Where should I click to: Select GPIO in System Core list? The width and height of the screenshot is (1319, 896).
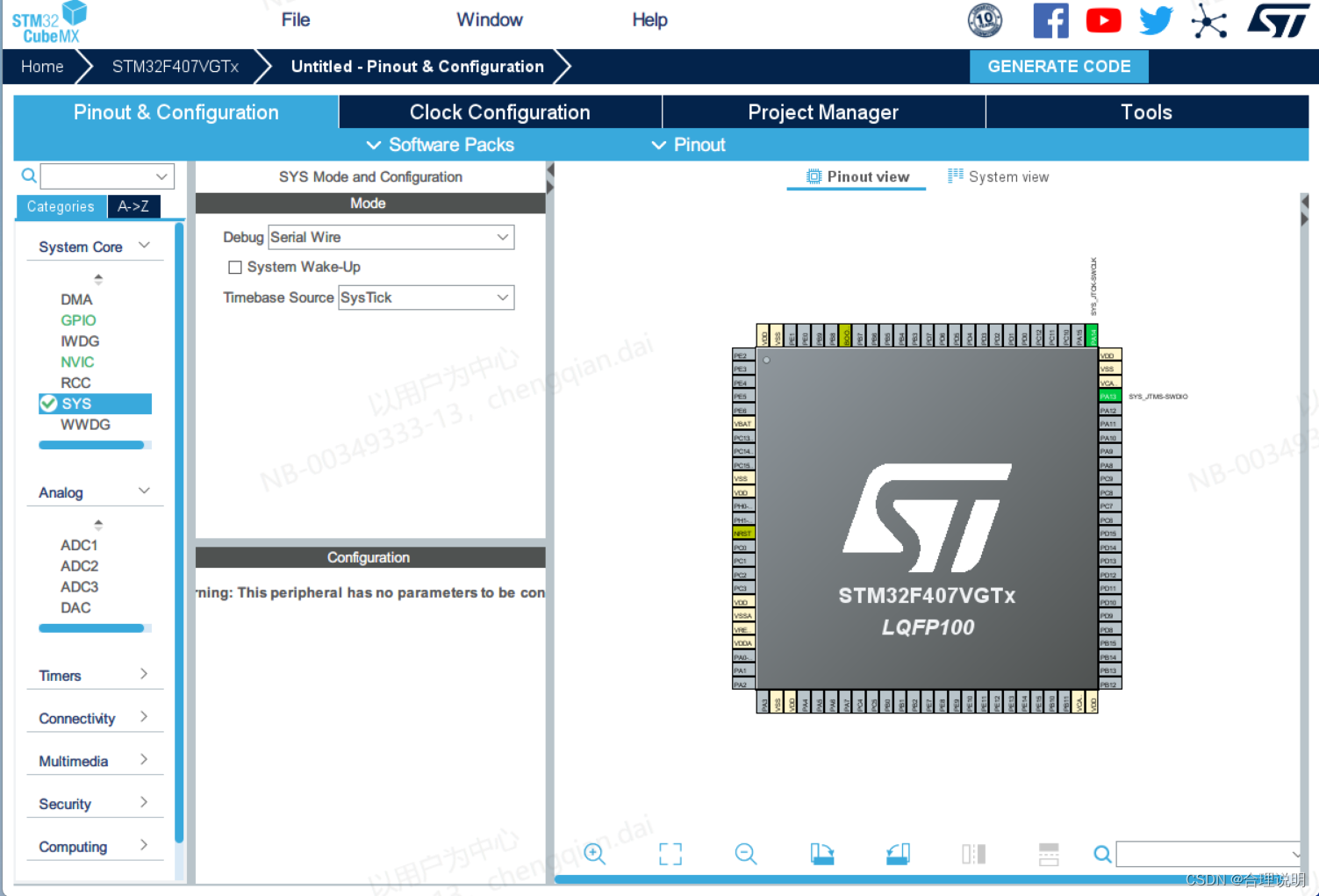[x=78, y=320]
